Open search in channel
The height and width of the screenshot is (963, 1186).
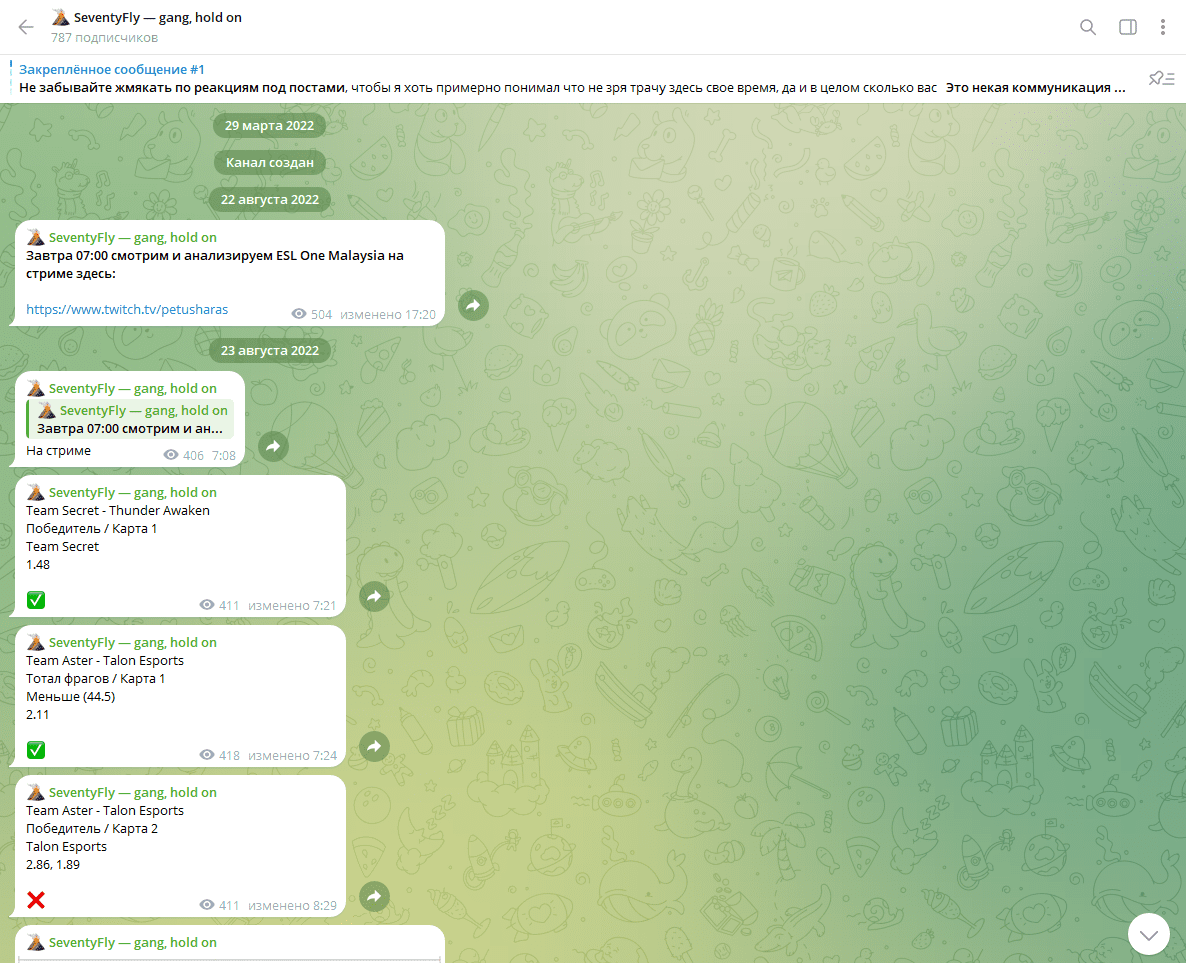tap(1088, 27)
